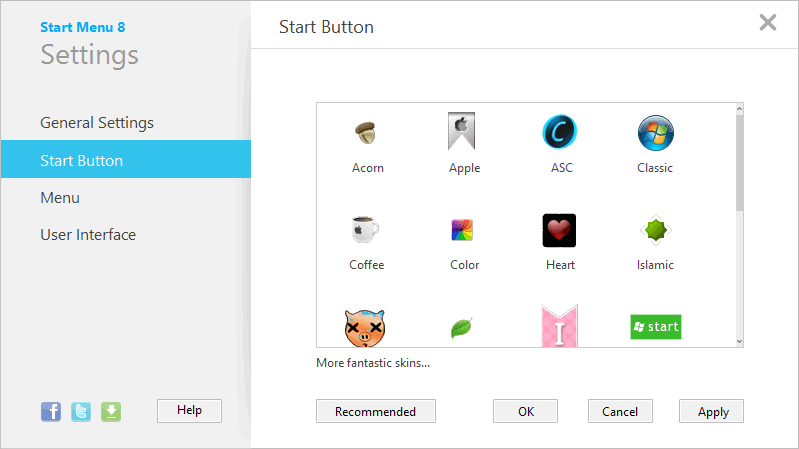Click the Recommended button
Screen dimensions: 799x449
point(376,411)
